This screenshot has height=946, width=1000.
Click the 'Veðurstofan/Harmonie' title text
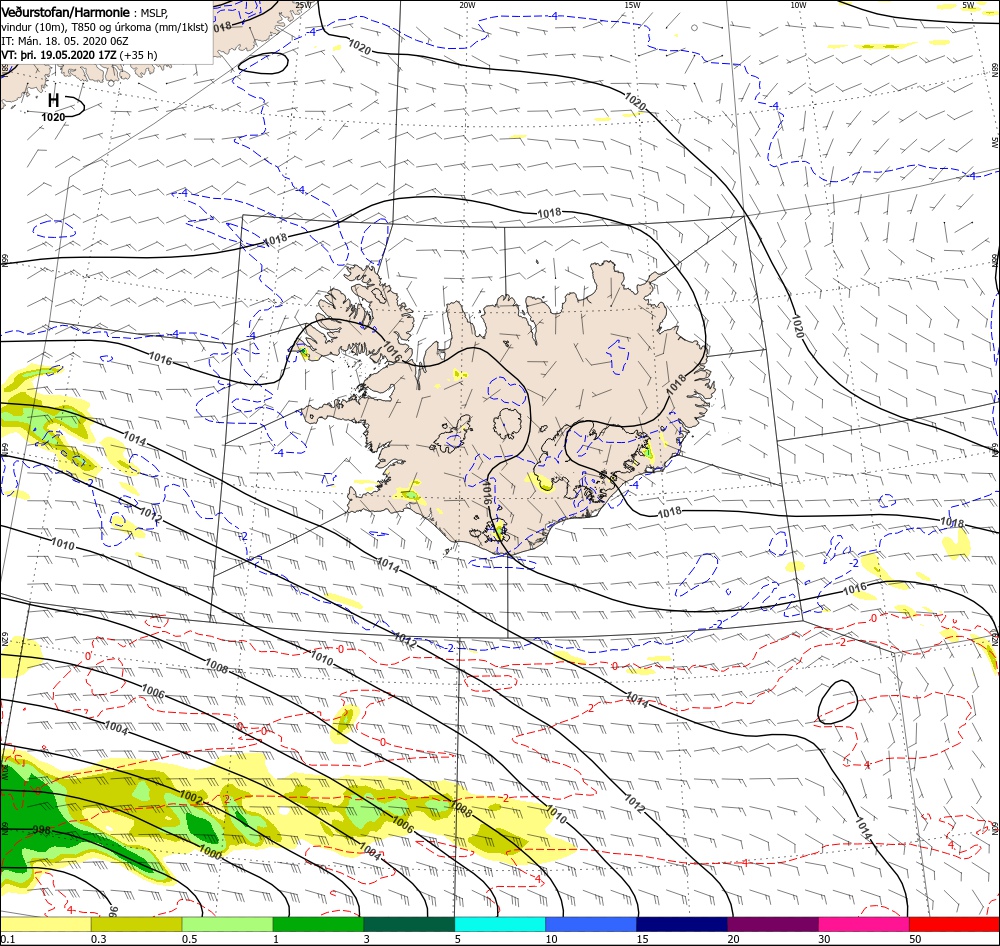pos(65,12)
